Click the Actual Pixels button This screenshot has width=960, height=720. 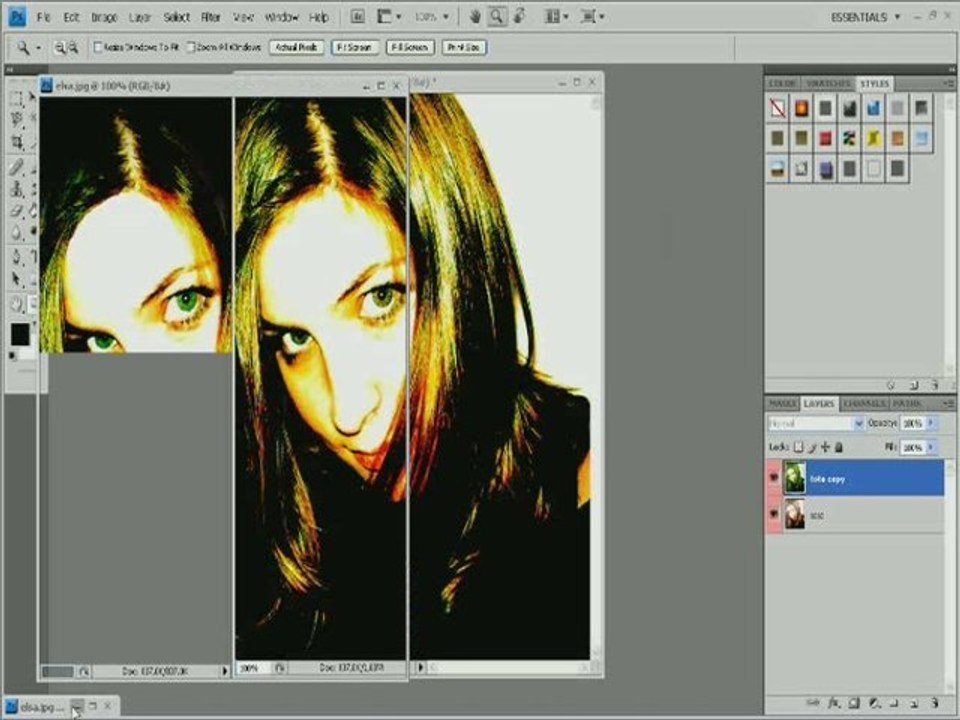pyautogui.click(x=296, y=47)
